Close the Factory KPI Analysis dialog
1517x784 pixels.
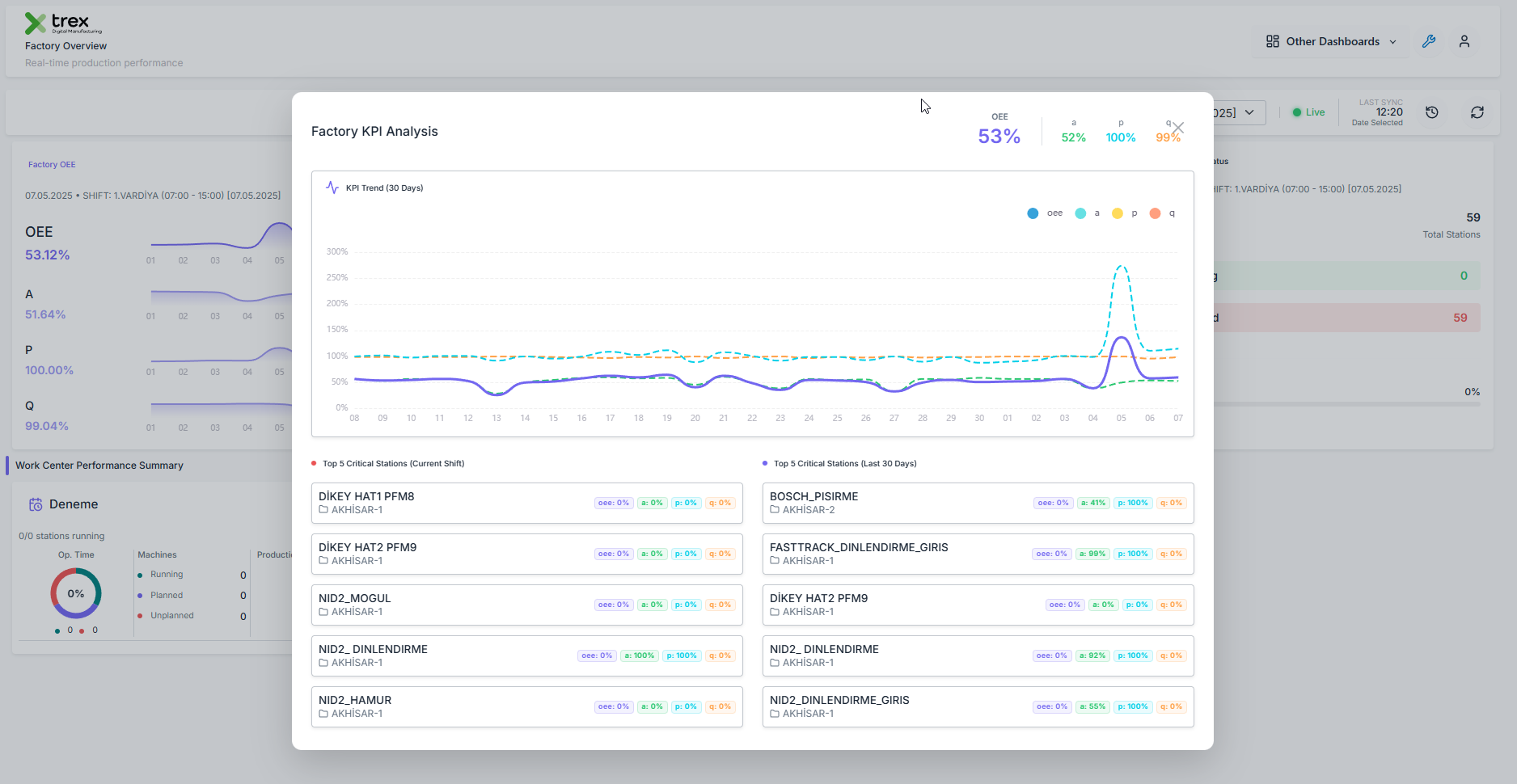(x=1178, y=129)
